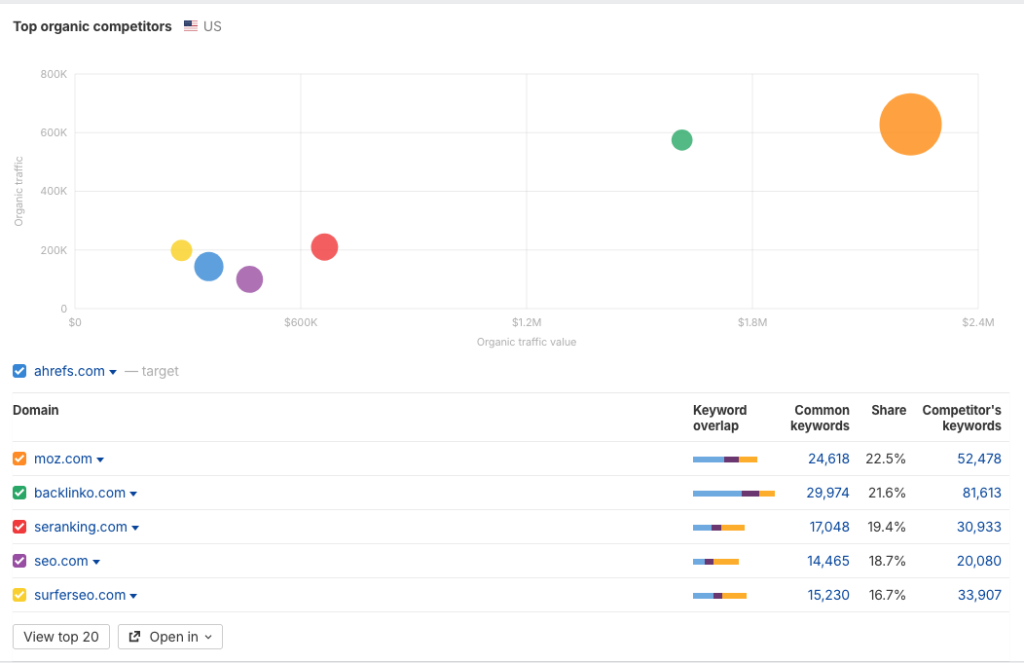
Task: Click the Share column header
Action: (889, 410)
